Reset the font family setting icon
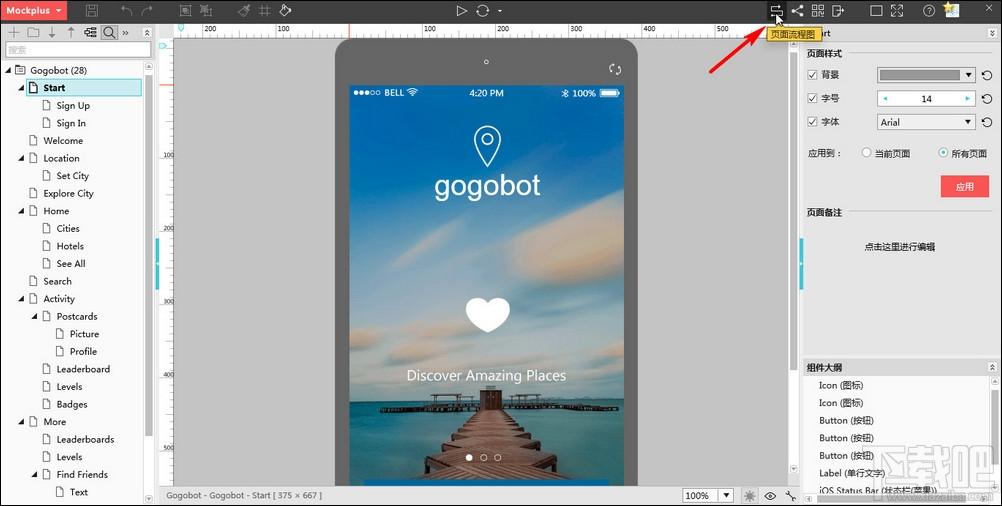 click(987, 122)
